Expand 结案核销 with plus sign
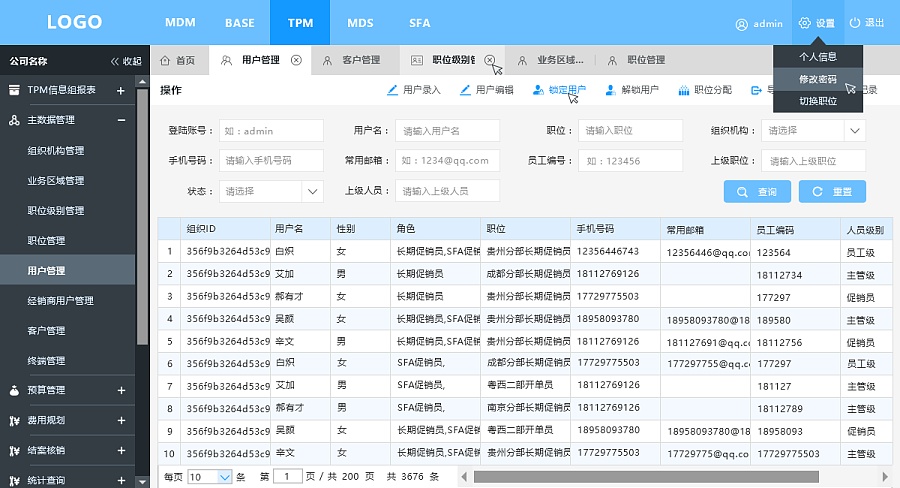Viewport: 900px width, 488px height. coord(121,451)
